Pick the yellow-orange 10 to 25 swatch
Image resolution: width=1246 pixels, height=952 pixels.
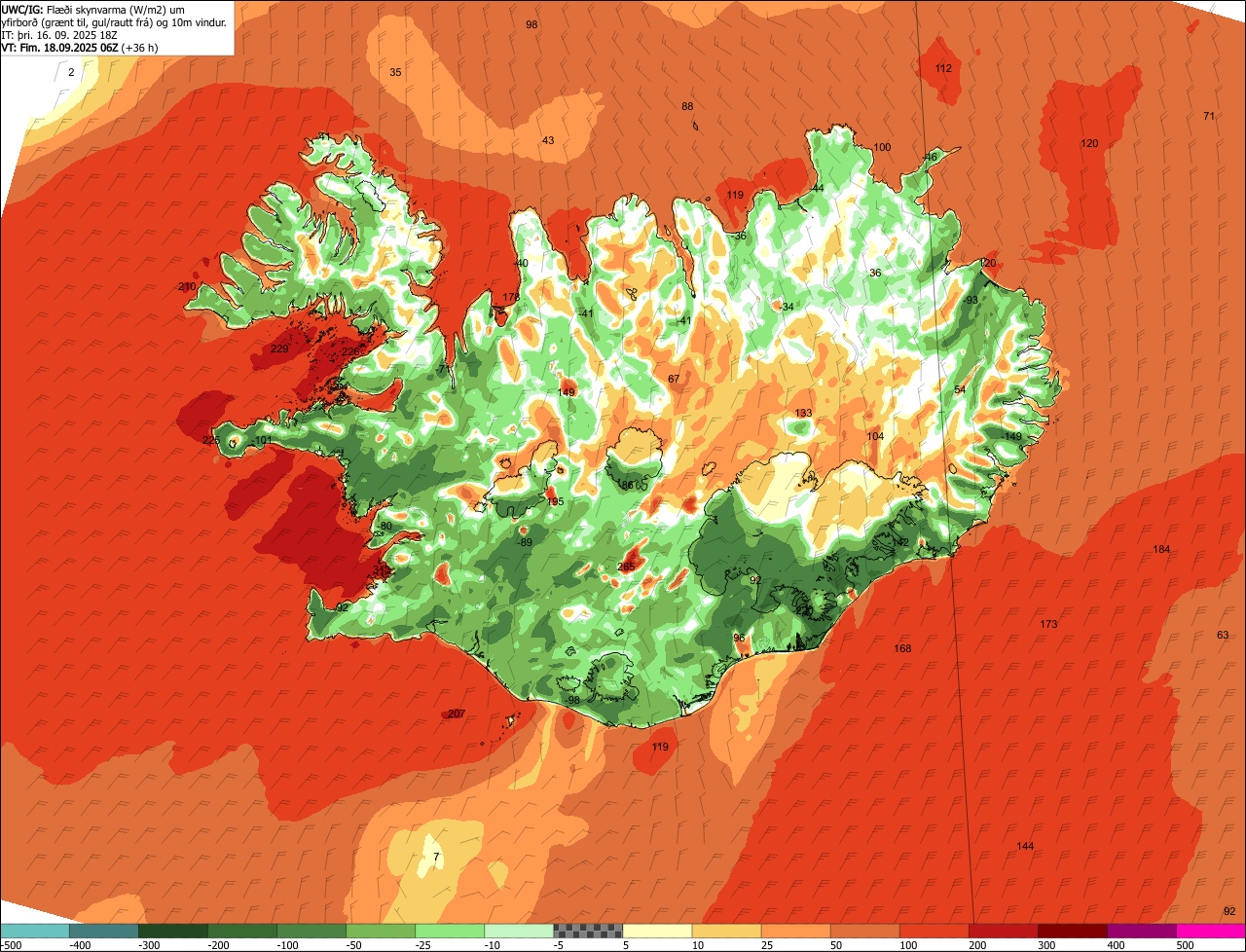click(726, 931)
